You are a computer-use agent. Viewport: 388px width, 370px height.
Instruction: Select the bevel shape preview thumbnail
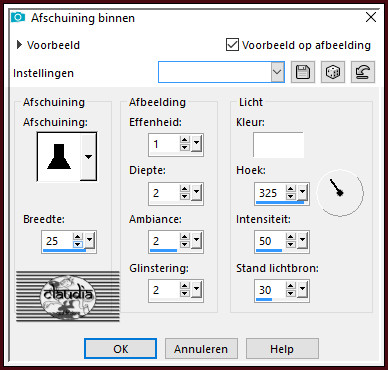[59, 157]
